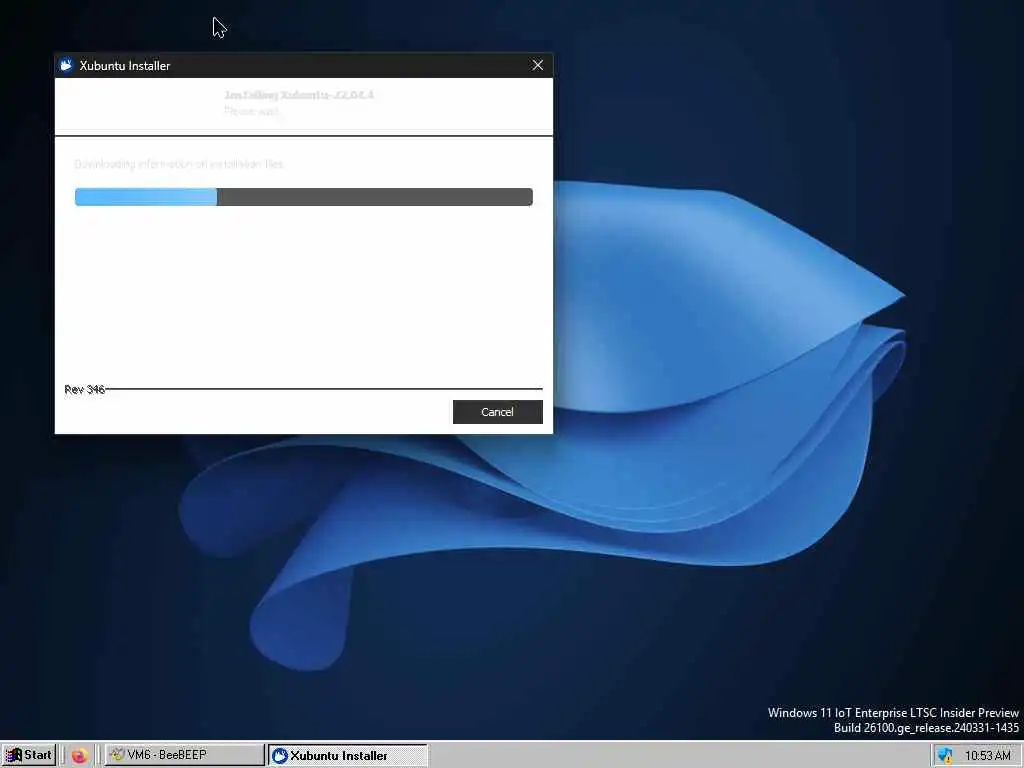Open the security shield tray icon
The width and height of the screenshot is (1024, 768).
(x=945, y=756)
